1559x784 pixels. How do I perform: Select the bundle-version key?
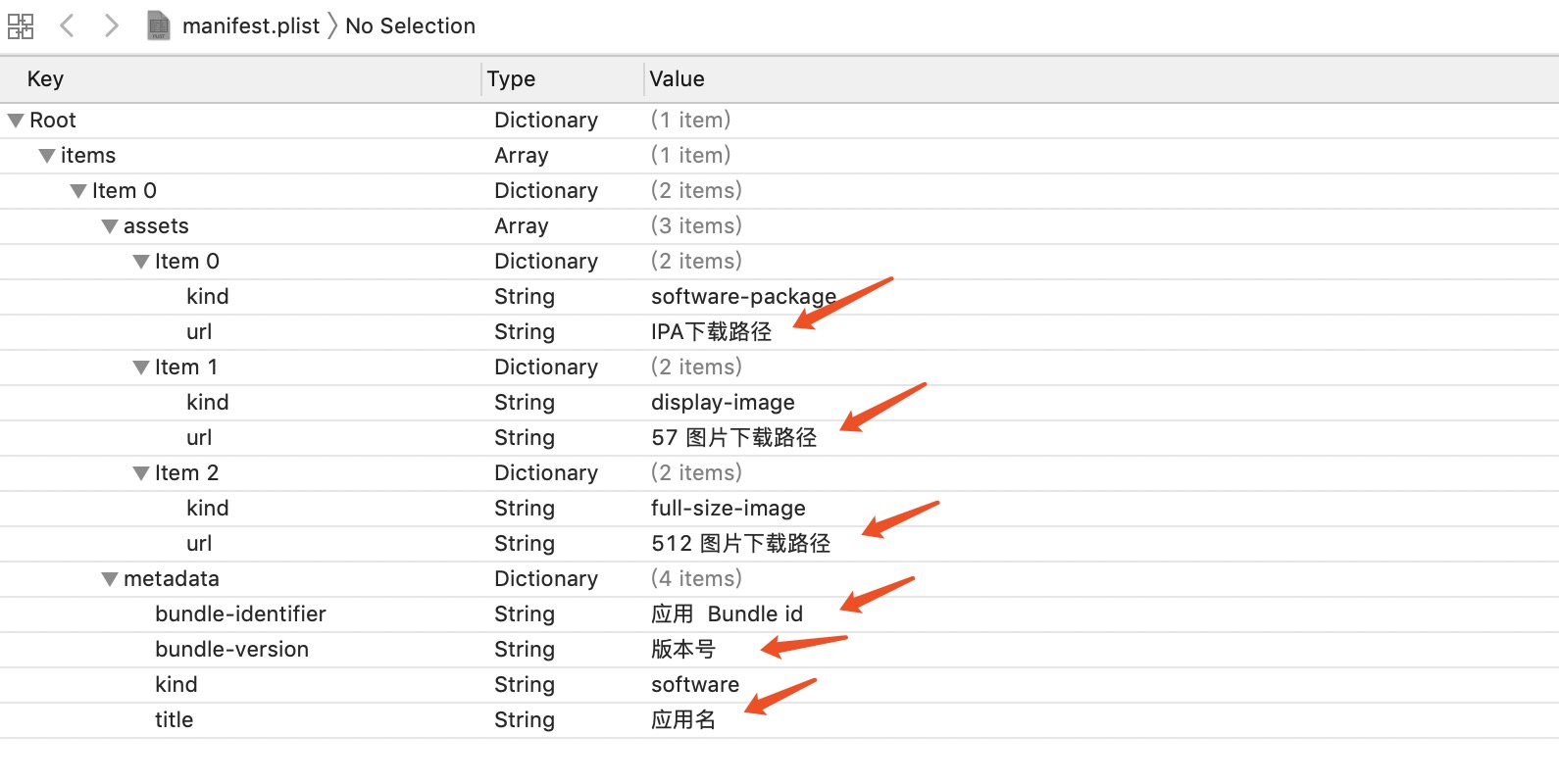pyautogui.click(x=231, y=650)
